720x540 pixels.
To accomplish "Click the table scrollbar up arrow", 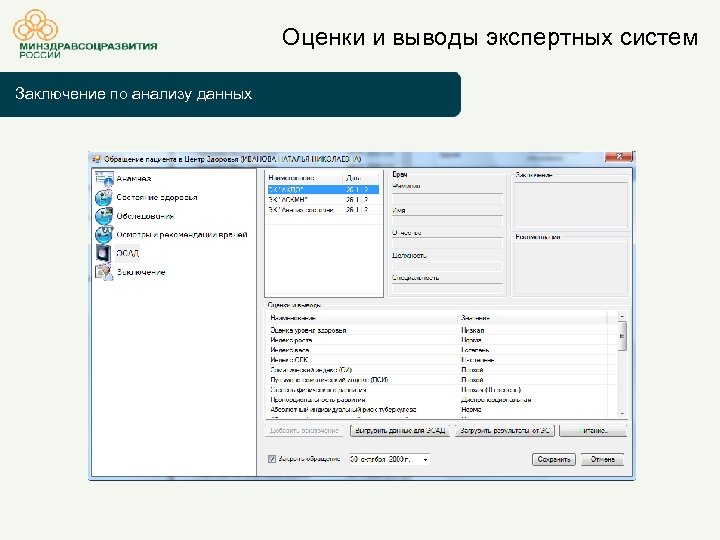I will [x=622, y=316].
